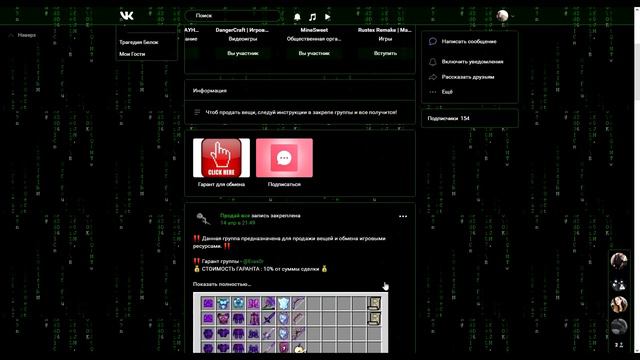The height and width of the screenshot is (360, 640).
Task: Open the Продай все author link
Action: [235, 216]
